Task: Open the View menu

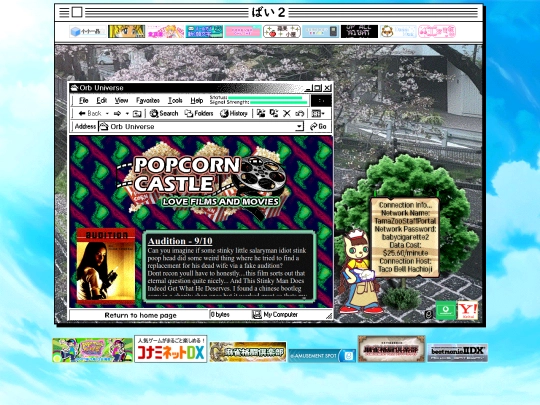Action: (121, 100)
